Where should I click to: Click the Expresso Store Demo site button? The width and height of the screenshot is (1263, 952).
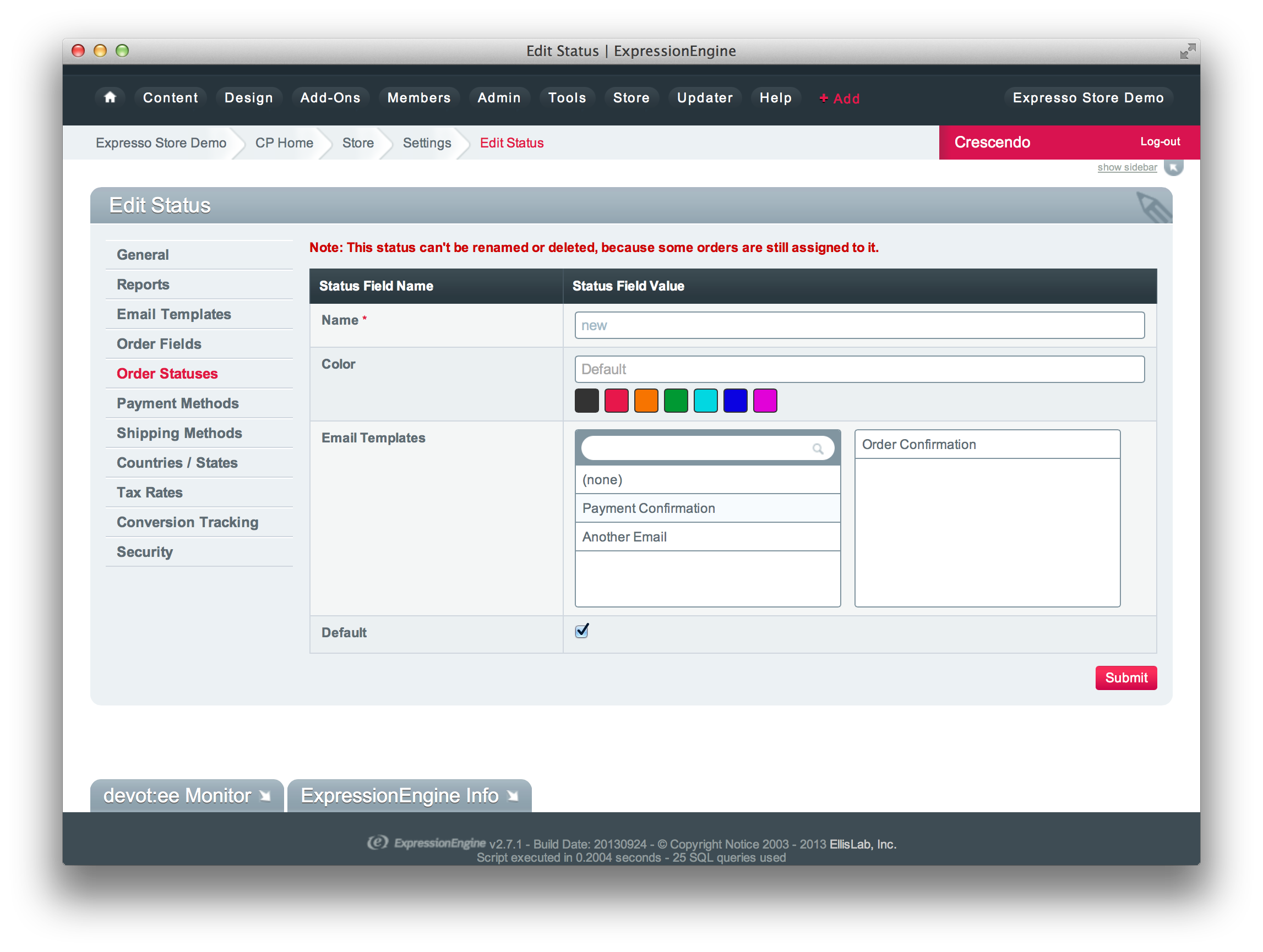(1088, 97)
